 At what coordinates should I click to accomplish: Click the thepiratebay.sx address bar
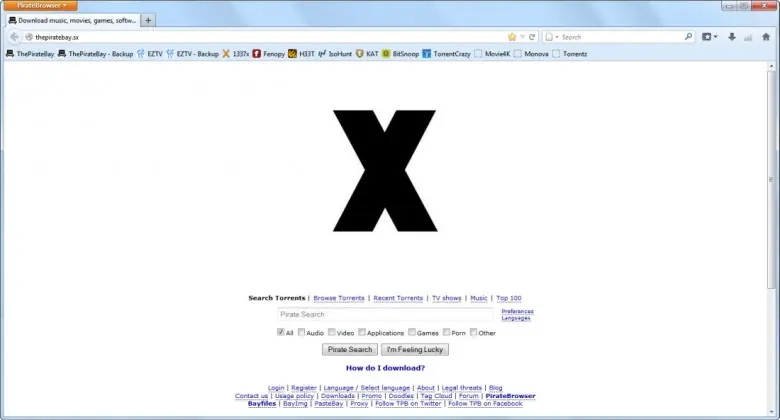click(x=269, y=37)
